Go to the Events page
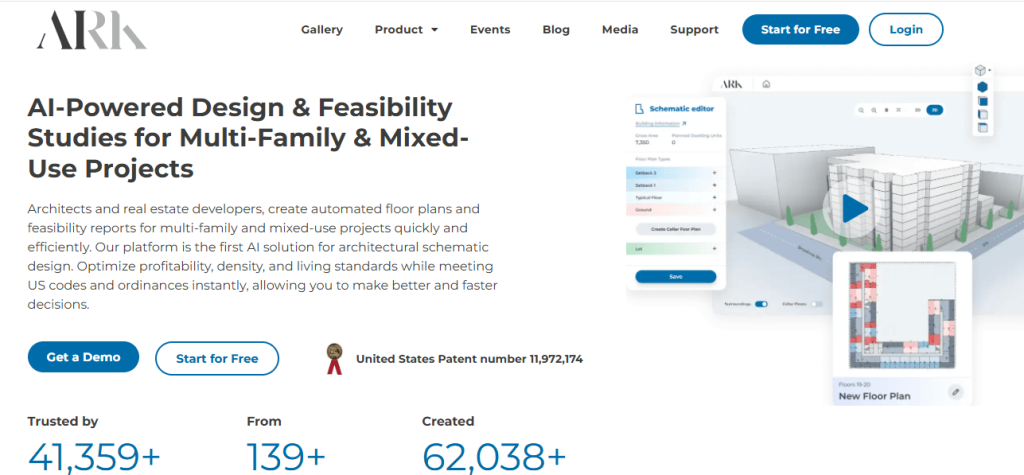The height and width of the screenshot is (475, 1024). coord(490,30)
